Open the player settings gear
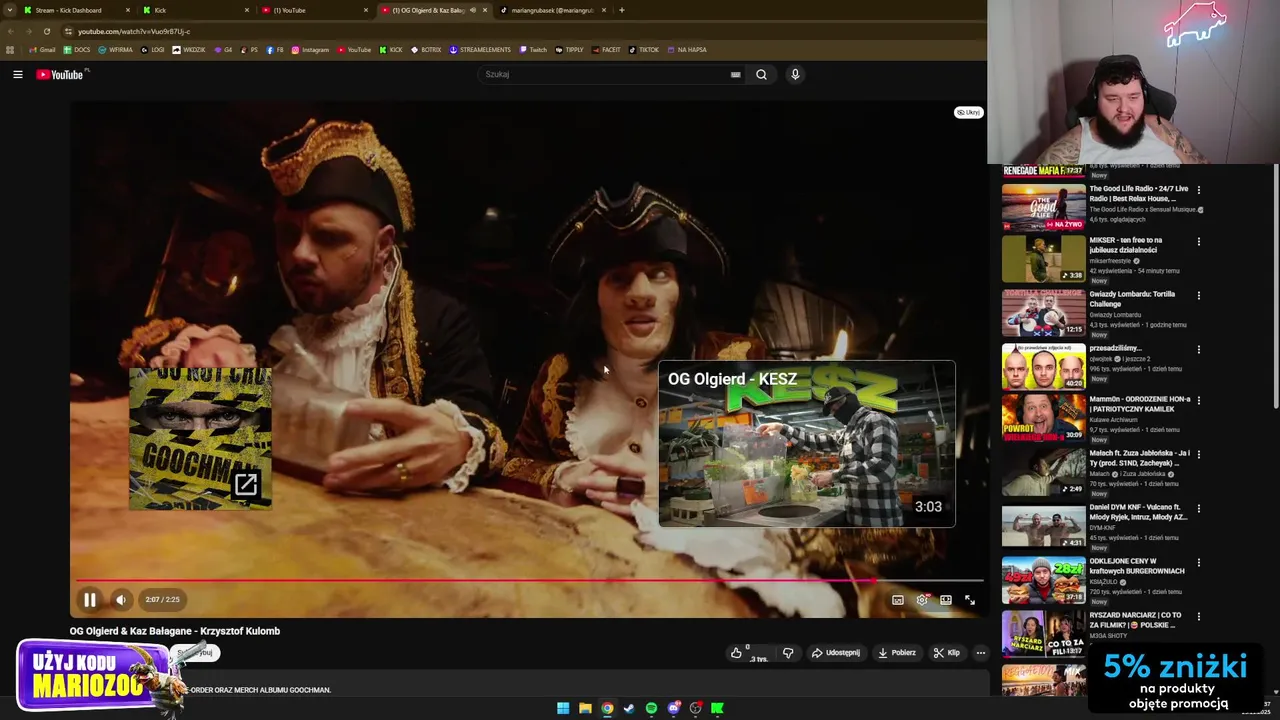Viewport: 1280px width, 720px height. click(922, 600)
